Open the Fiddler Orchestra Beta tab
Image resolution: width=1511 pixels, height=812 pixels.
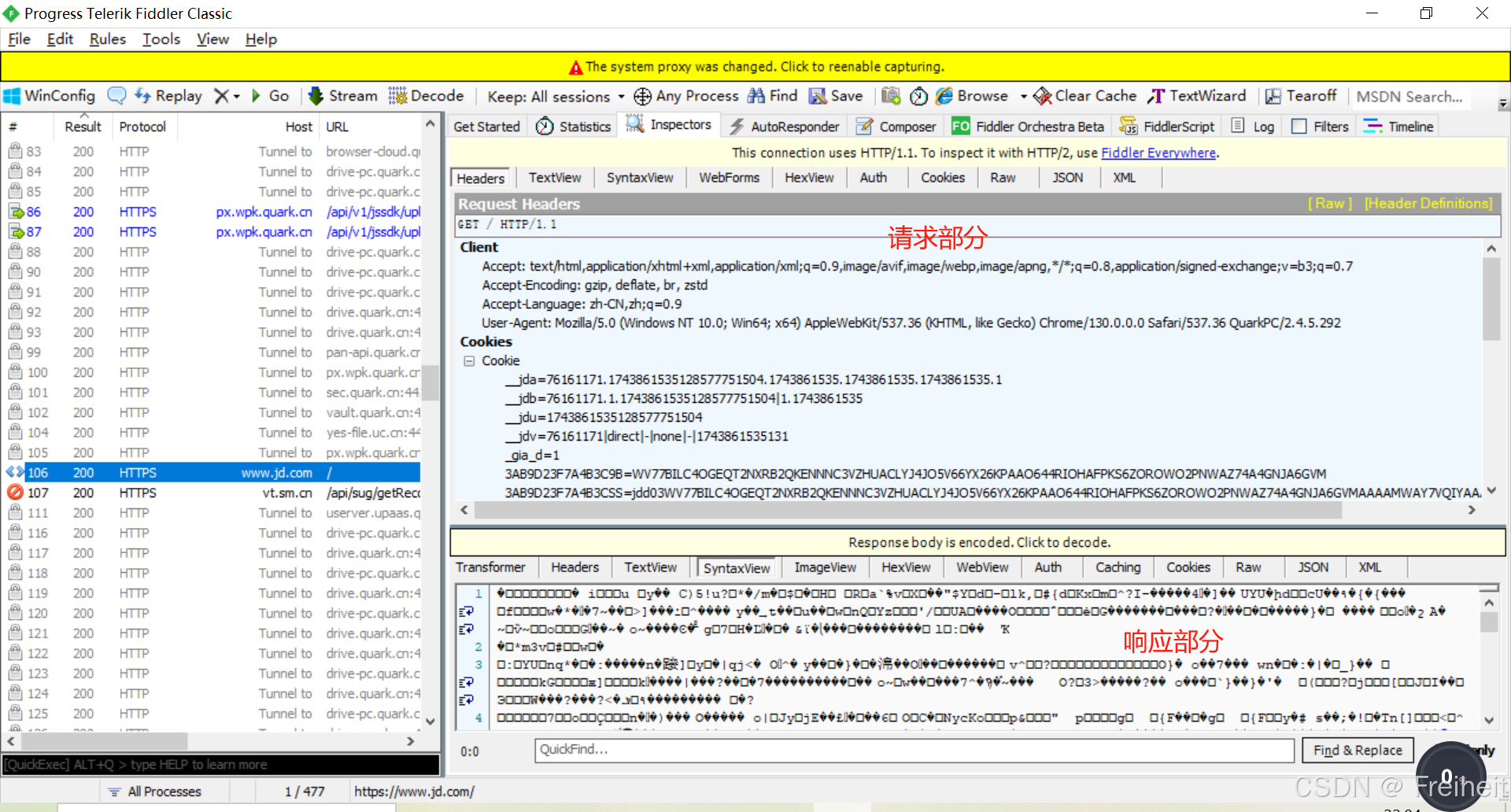coord(1028,127)
